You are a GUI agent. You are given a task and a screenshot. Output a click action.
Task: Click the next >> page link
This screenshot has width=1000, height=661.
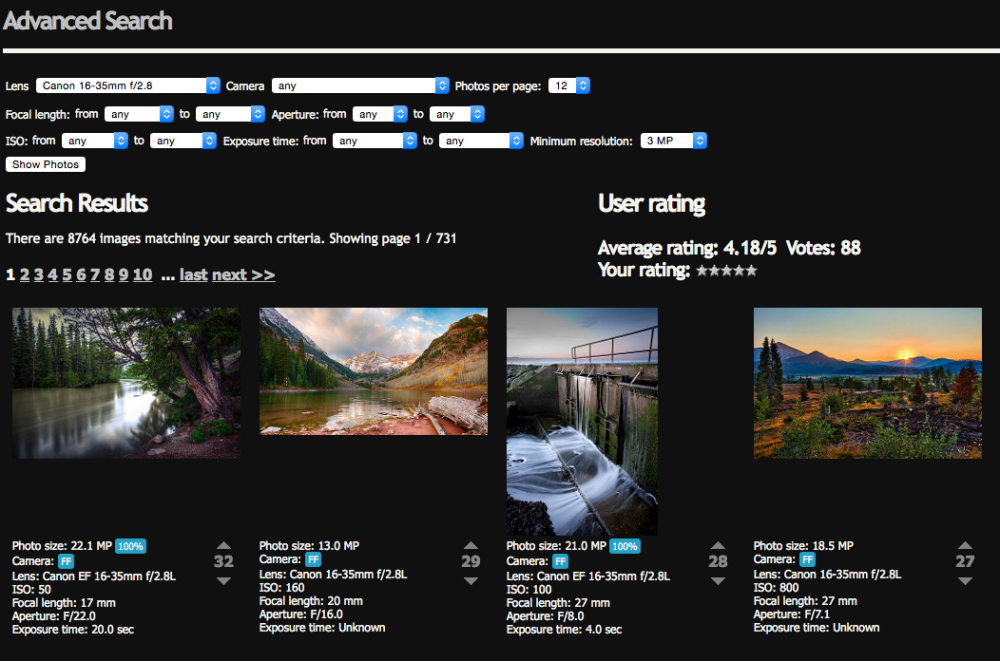coord(244,275)
